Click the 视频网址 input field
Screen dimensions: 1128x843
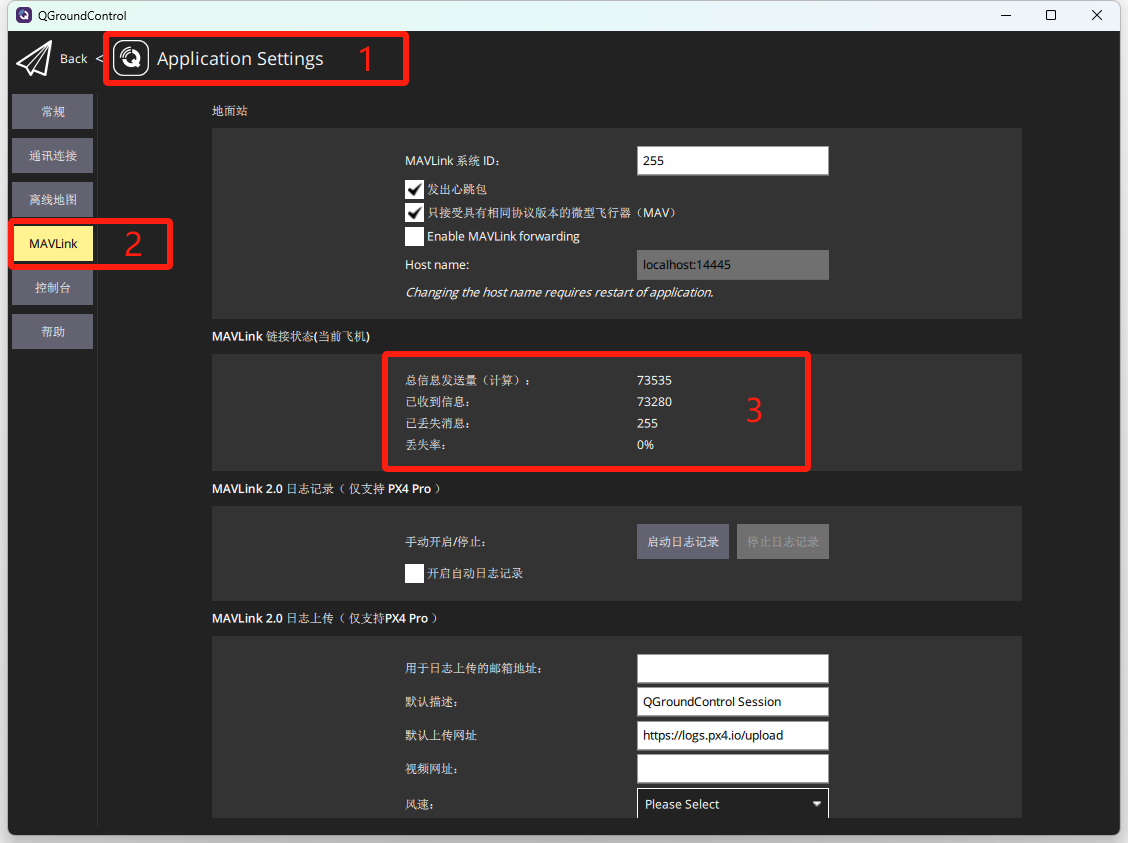[x=732, y=769]
